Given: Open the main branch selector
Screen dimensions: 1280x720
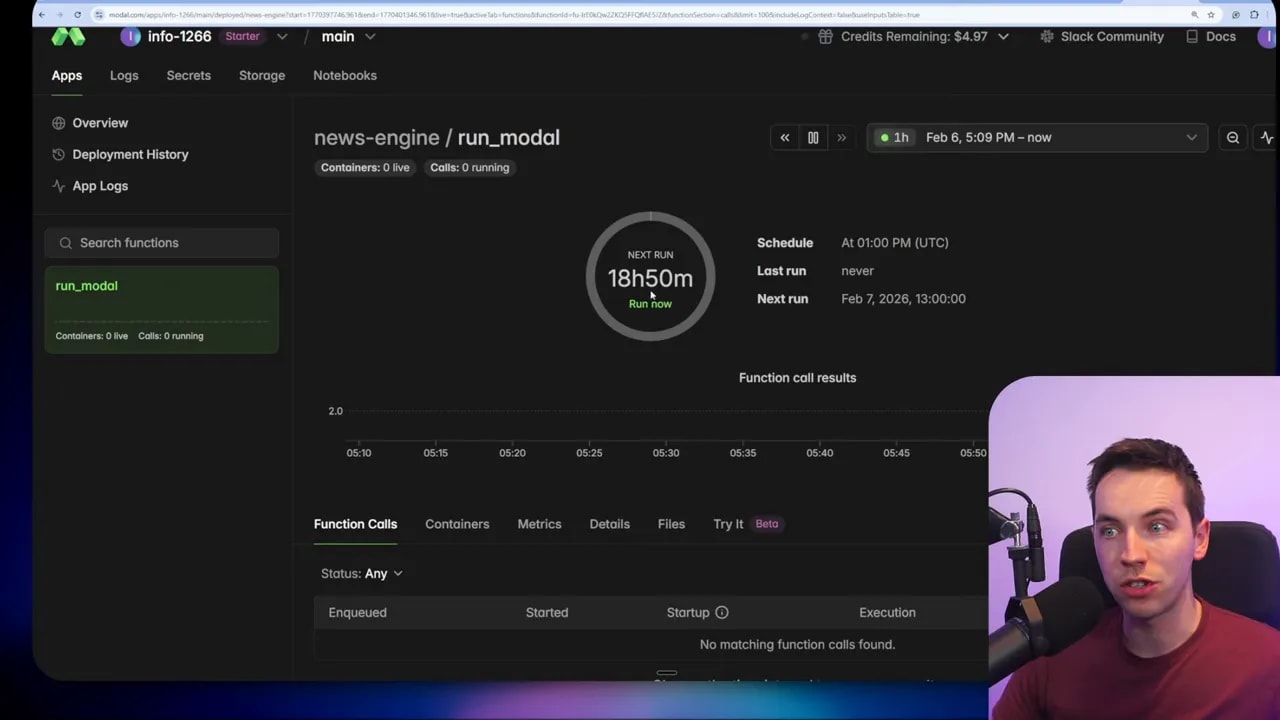Looking at the screenshot, I should click(x=348, y=36).
